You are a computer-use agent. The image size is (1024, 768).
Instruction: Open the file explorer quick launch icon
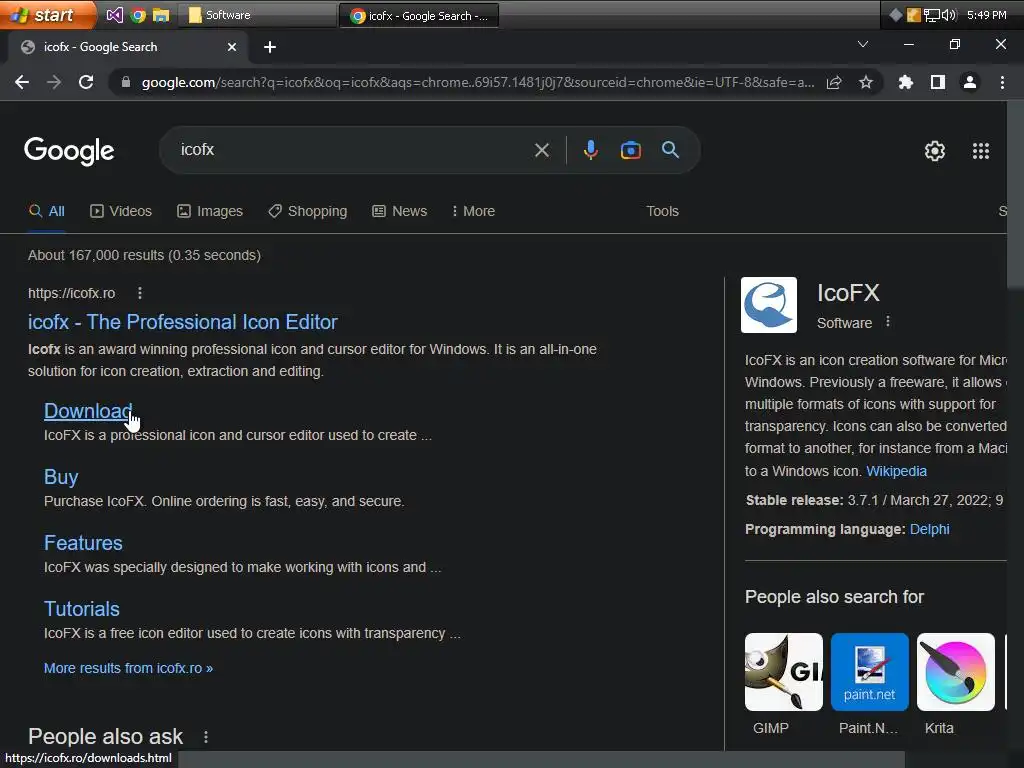[161, 15]
